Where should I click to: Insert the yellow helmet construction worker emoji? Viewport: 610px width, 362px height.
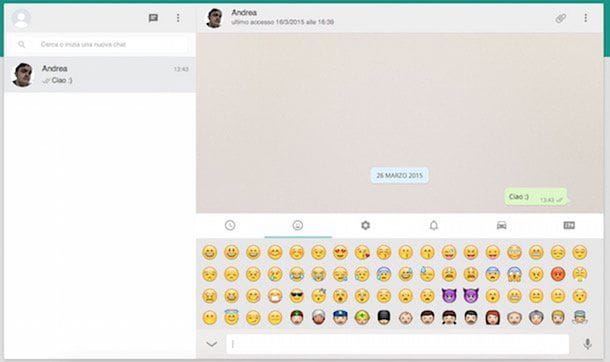tap(362, 317)
